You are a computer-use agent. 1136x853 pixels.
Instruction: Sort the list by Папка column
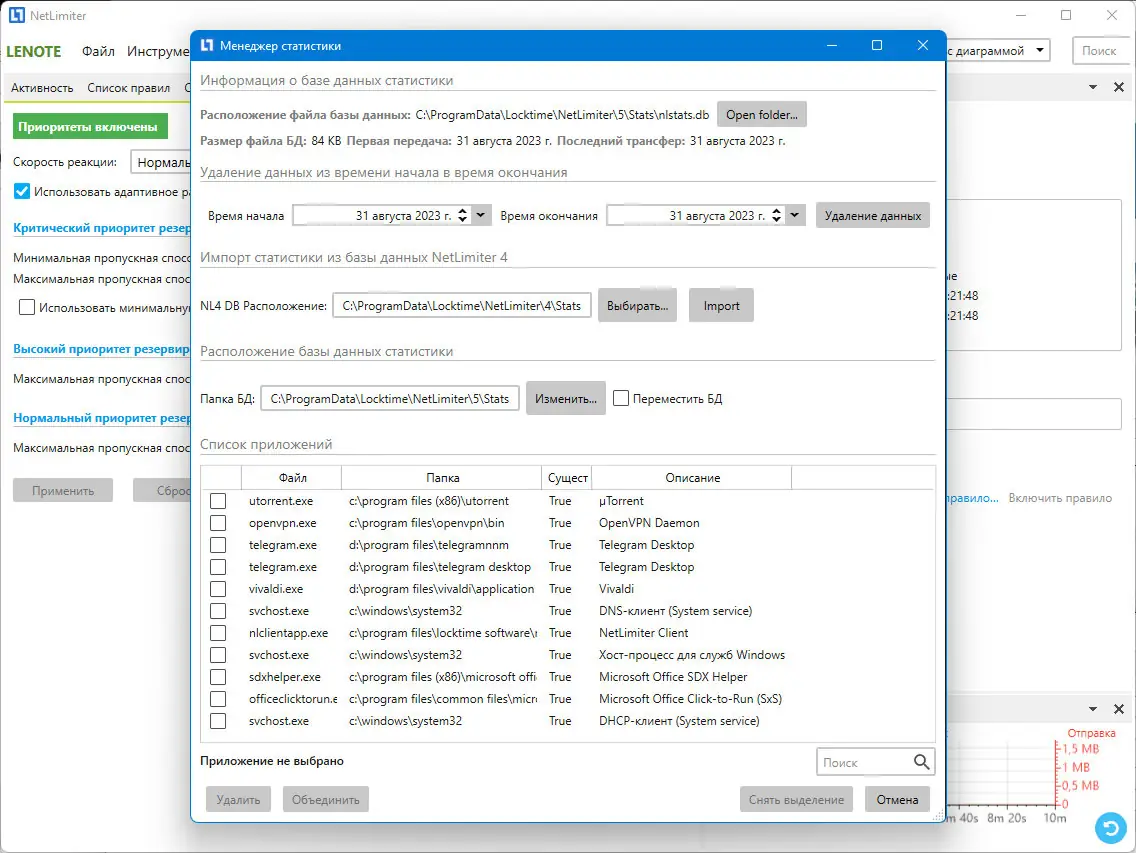[442, 478]
